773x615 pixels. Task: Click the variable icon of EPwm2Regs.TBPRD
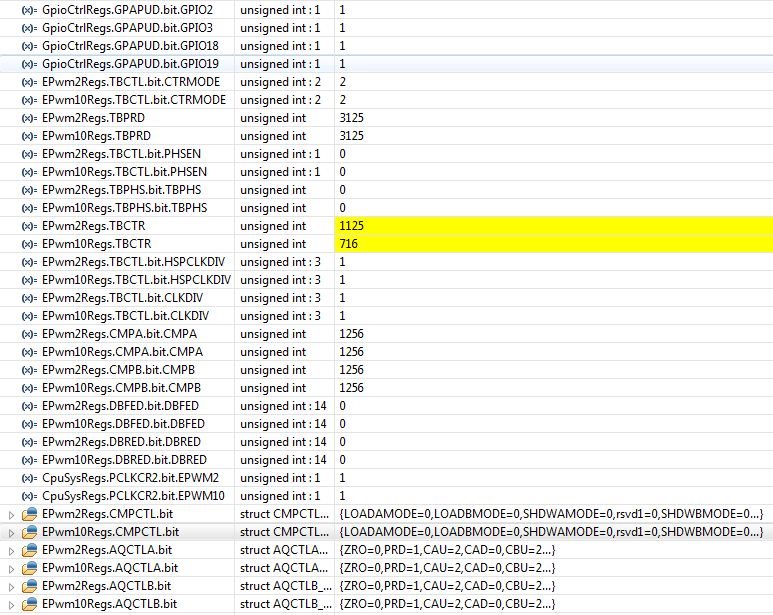(x=30, y=118)
